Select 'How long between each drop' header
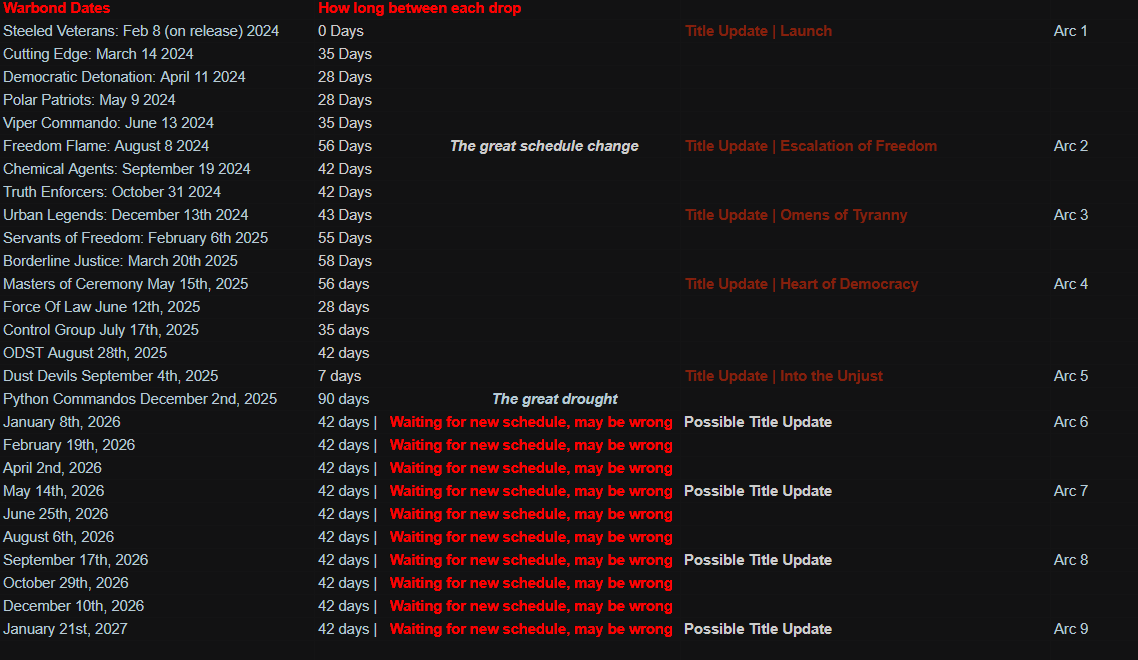 tap(419, 8)
